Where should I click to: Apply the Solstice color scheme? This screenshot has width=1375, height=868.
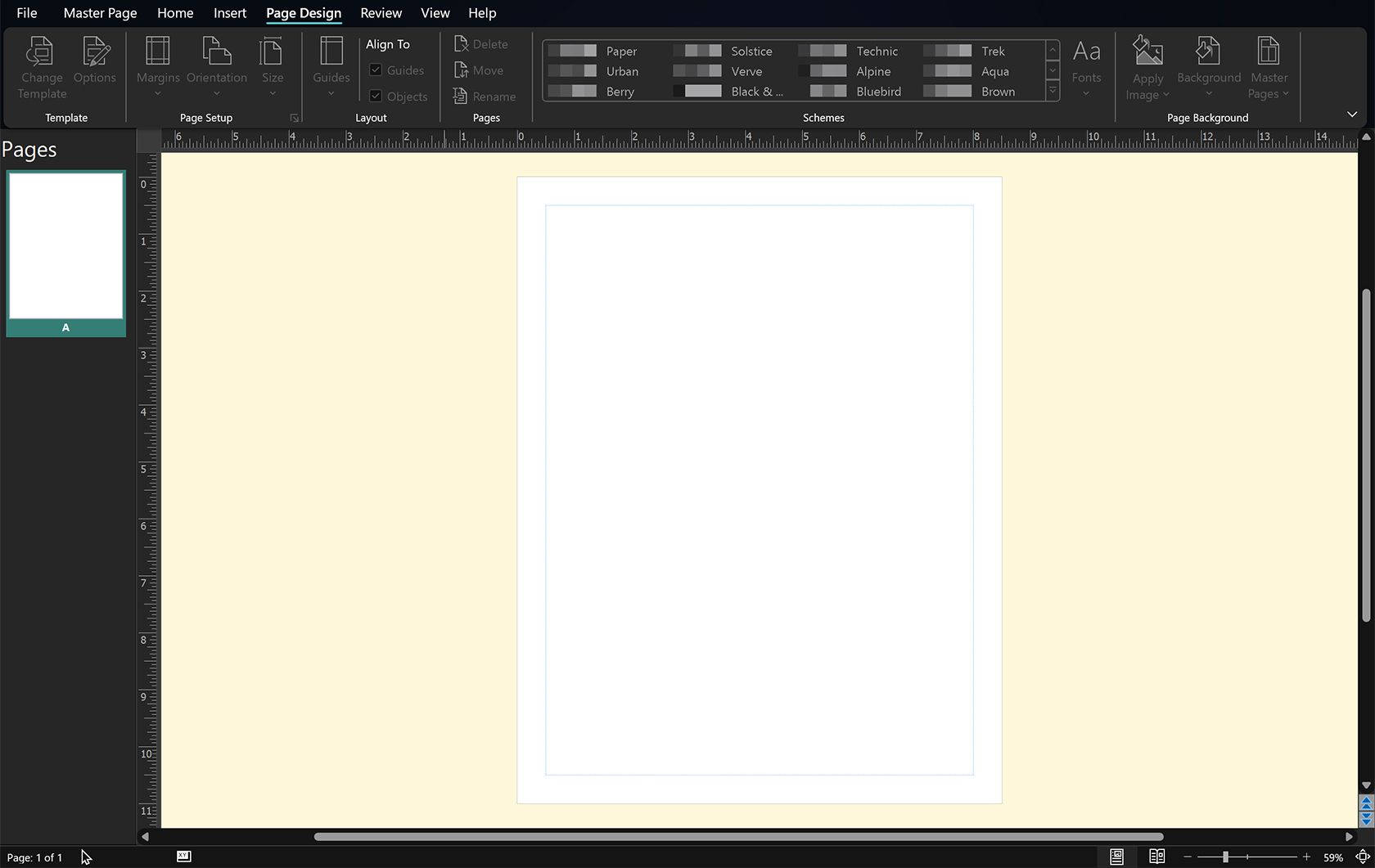pos(727,50)
